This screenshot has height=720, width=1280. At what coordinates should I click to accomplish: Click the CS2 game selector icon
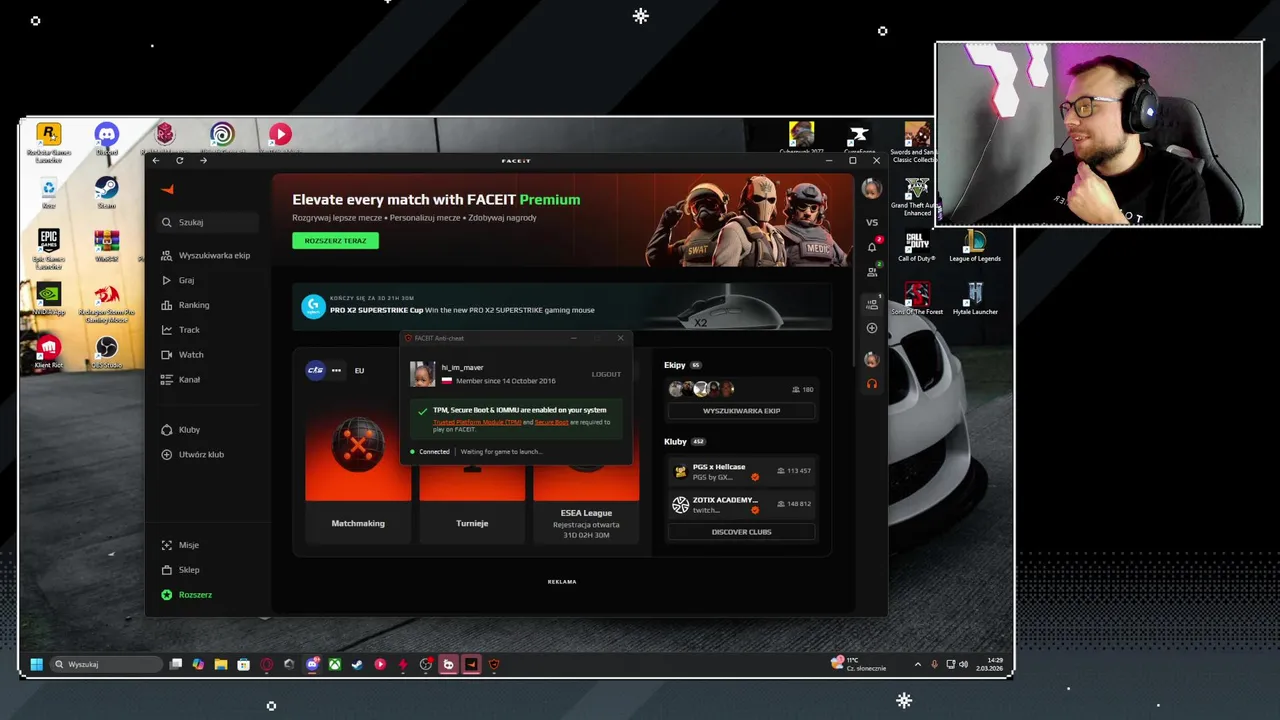[x=315, y=370]
